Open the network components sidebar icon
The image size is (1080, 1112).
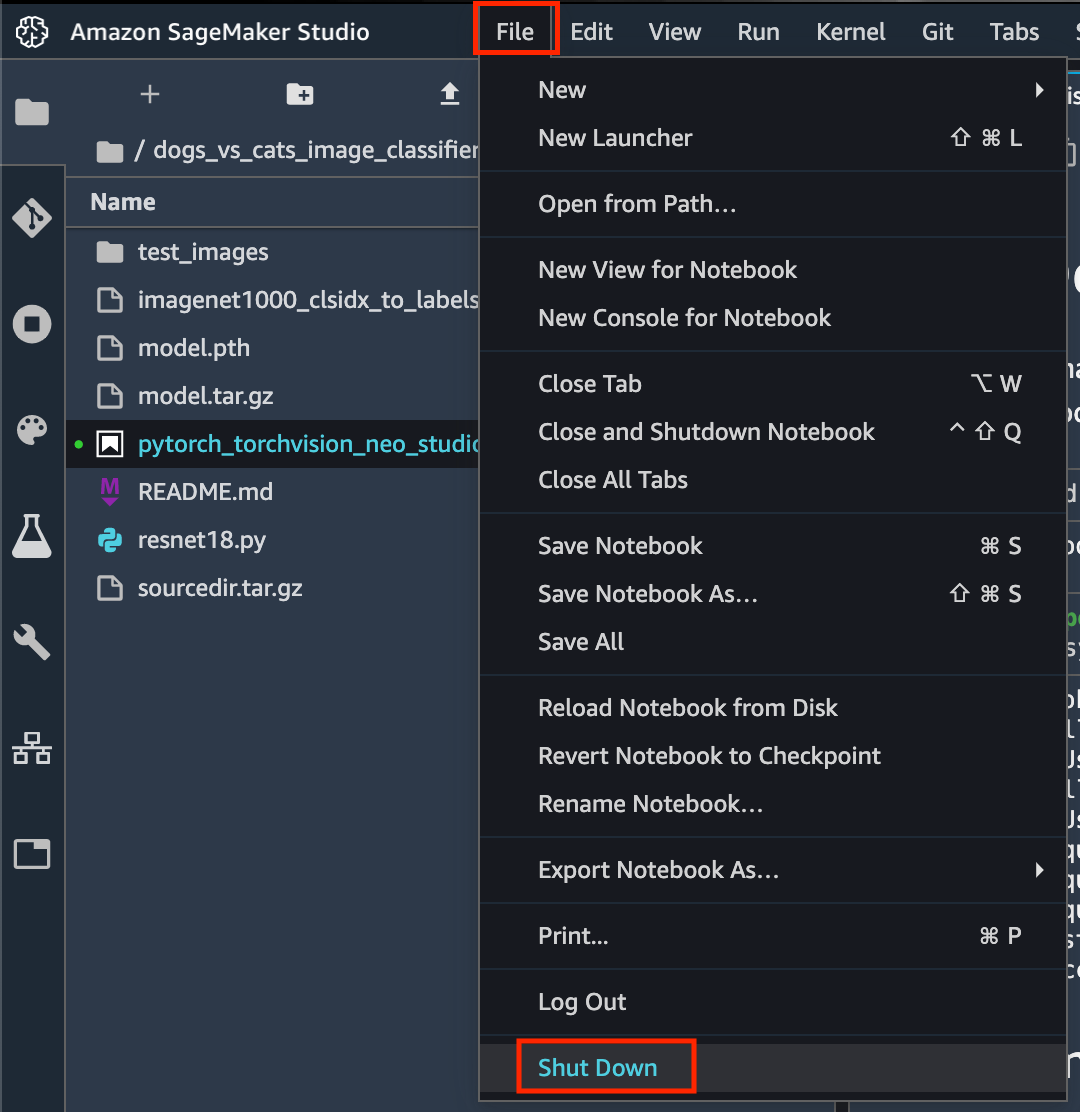coord(32,748)
